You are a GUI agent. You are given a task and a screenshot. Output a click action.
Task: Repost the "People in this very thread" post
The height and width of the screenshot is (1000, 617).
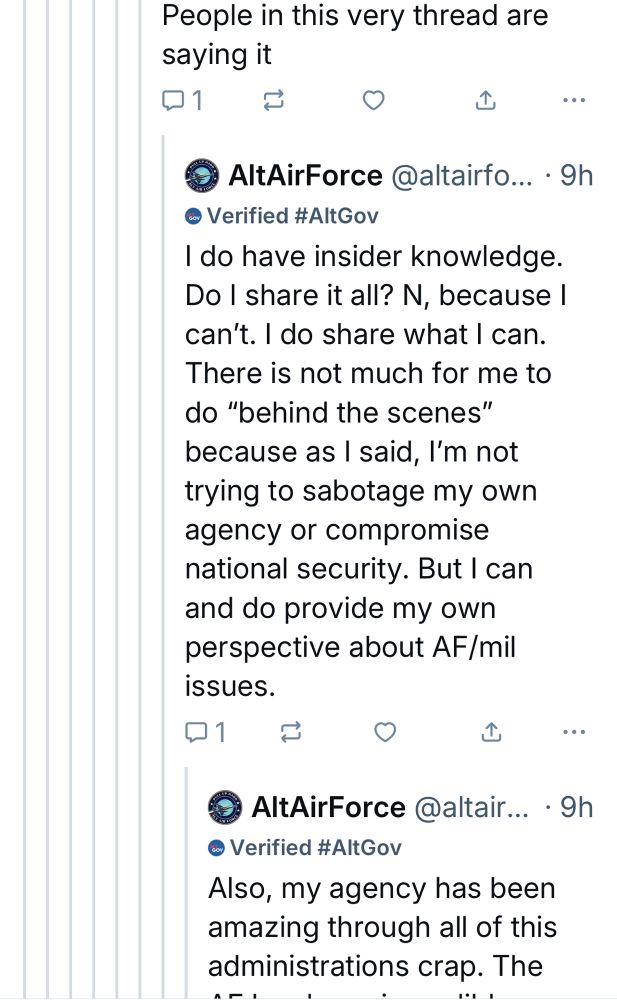coord(272,100)
